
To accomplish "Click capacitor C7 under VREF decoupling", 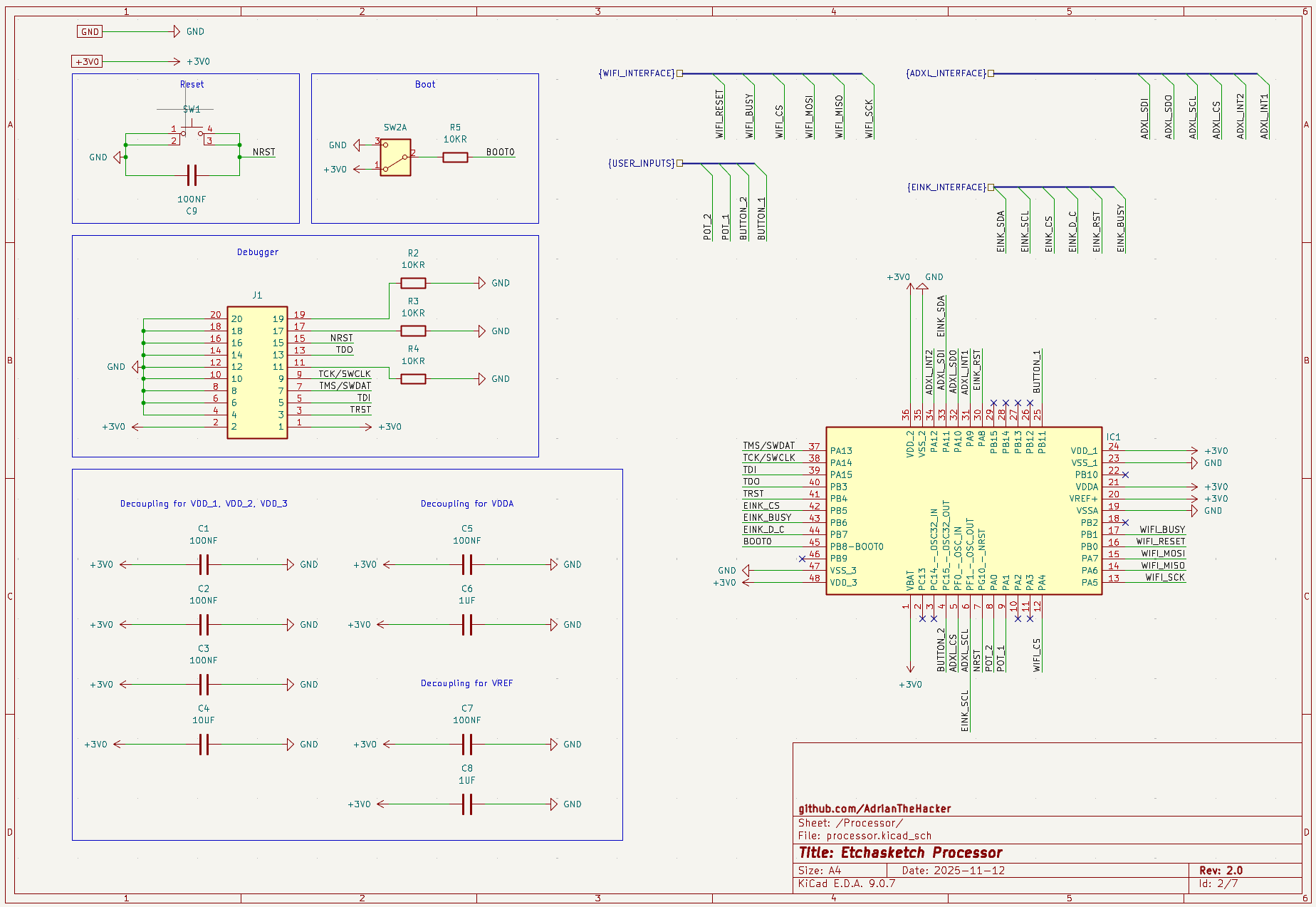I will (x=467, y=745).
